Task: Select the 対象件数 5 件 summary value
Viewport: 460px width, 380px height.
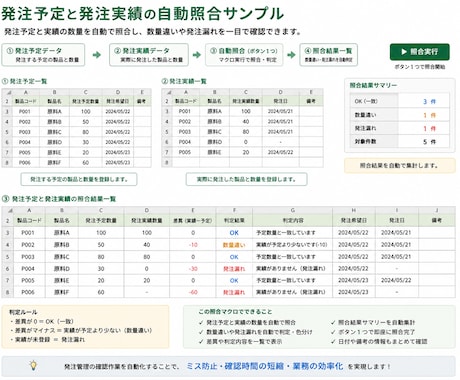Action: pyautogui.click(x=429, y=142)
